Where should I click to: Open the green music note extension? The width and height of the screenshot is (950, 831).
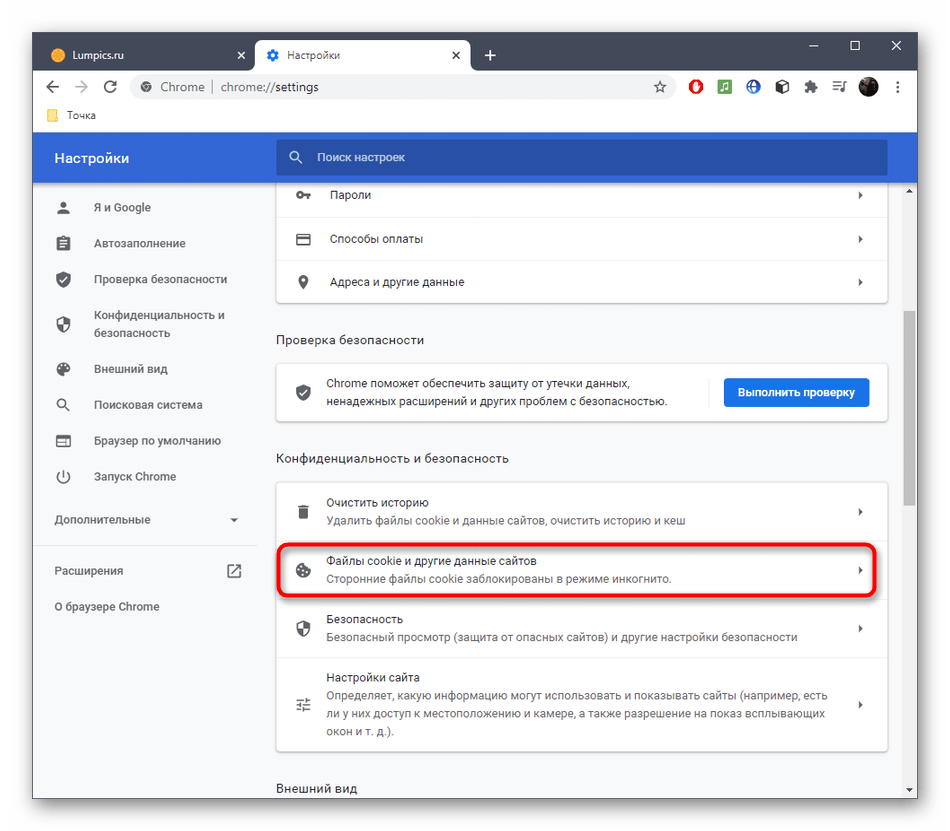(x=725, y=87)
